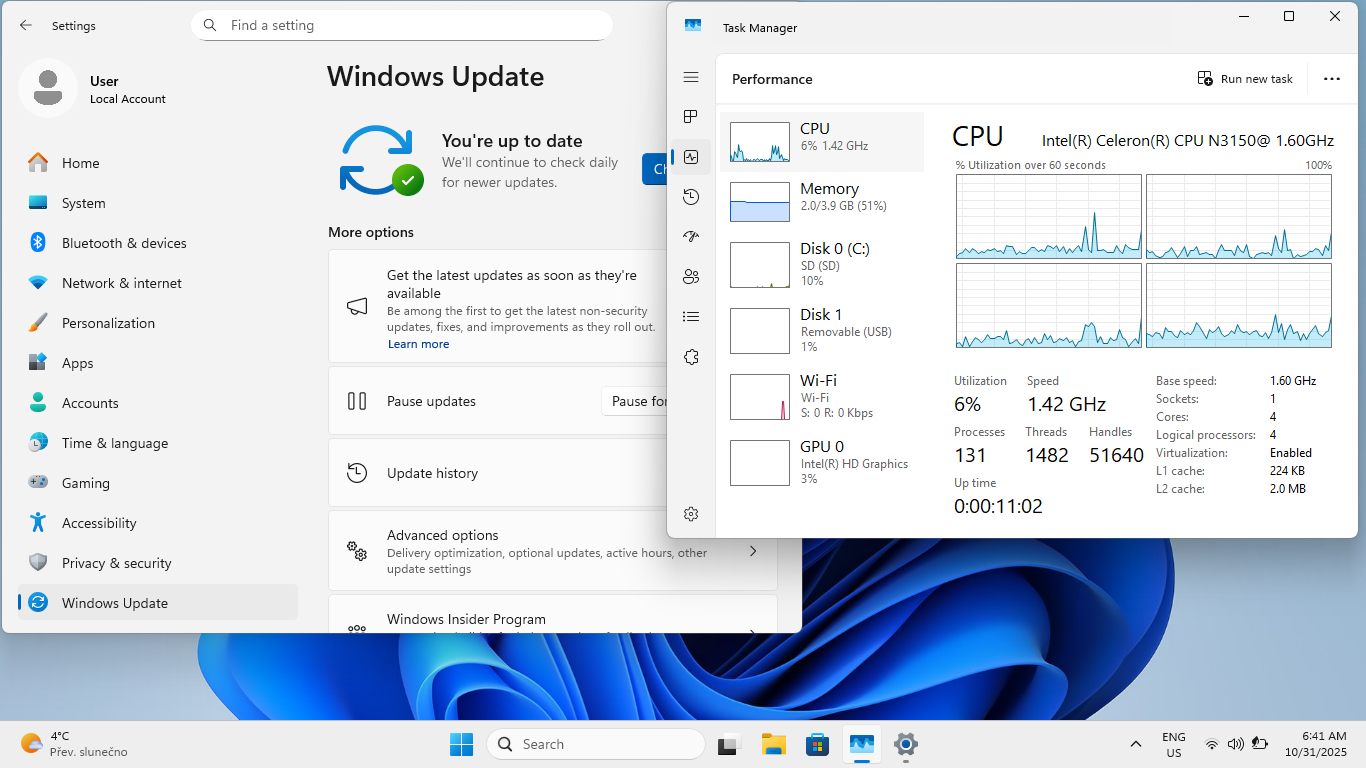The width and height of the screenshot is (1366, 768).
Task: Open the Pause for dropdown
Action: [x=634, y=401]
